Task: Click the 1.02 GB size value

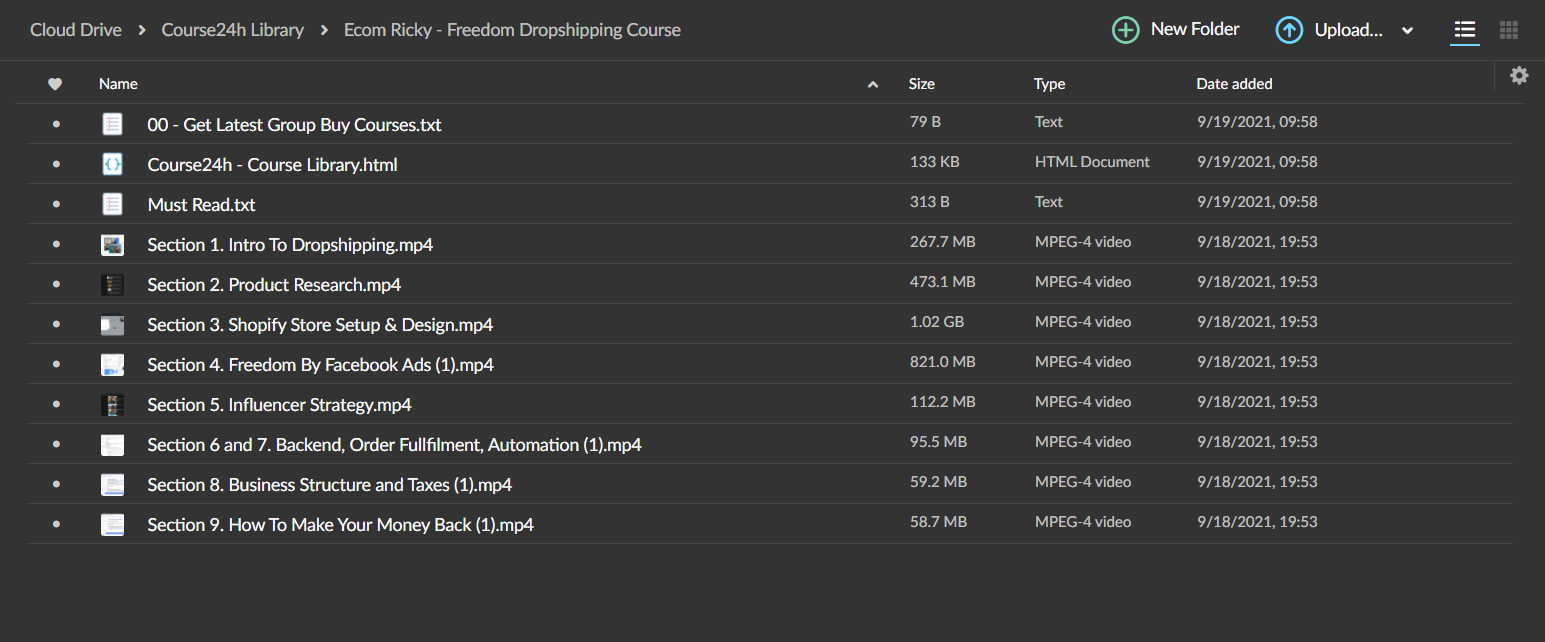Action: coord(938,322)
